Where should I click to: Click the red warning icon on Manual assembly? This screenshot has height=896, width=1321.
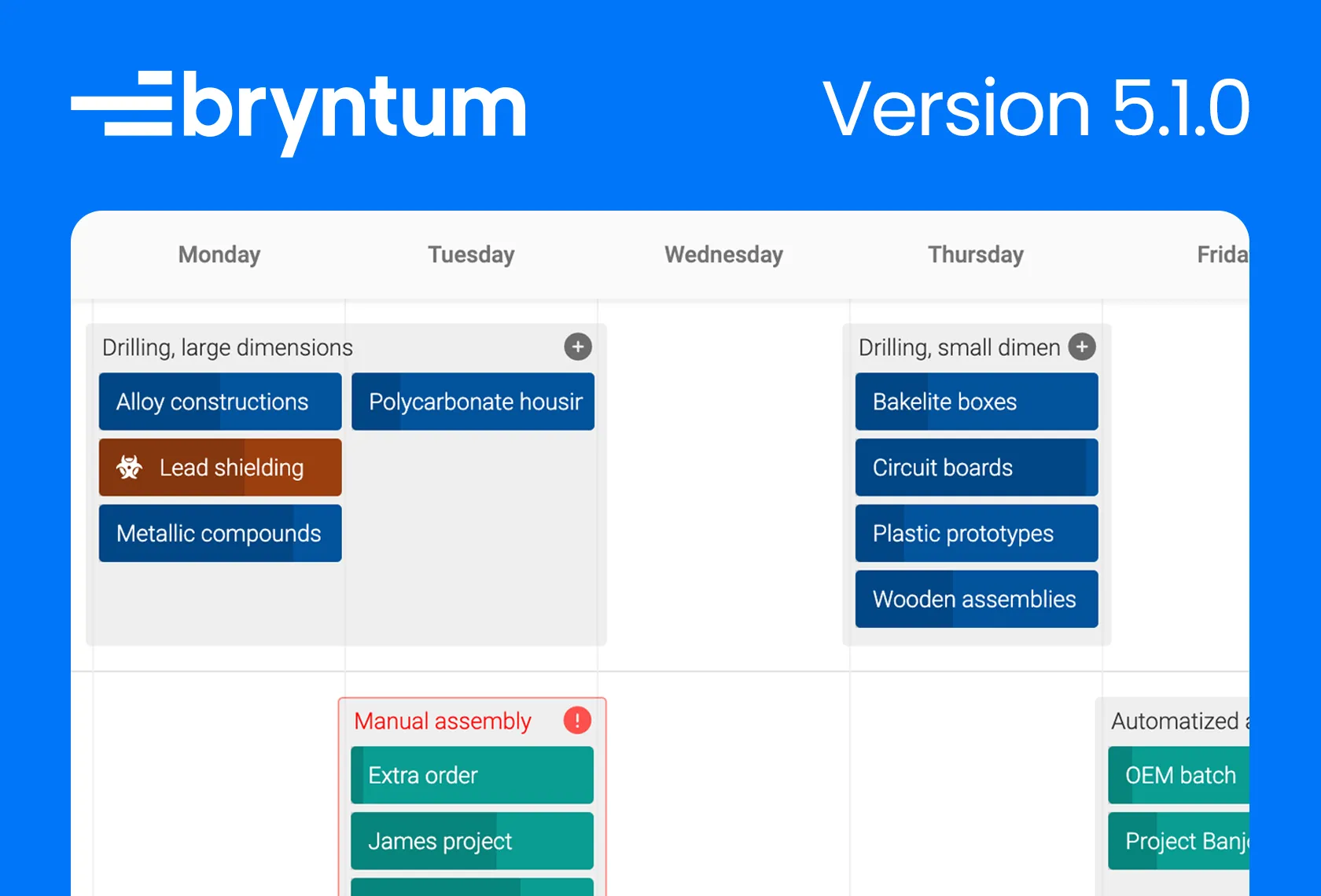click(577, 720)
